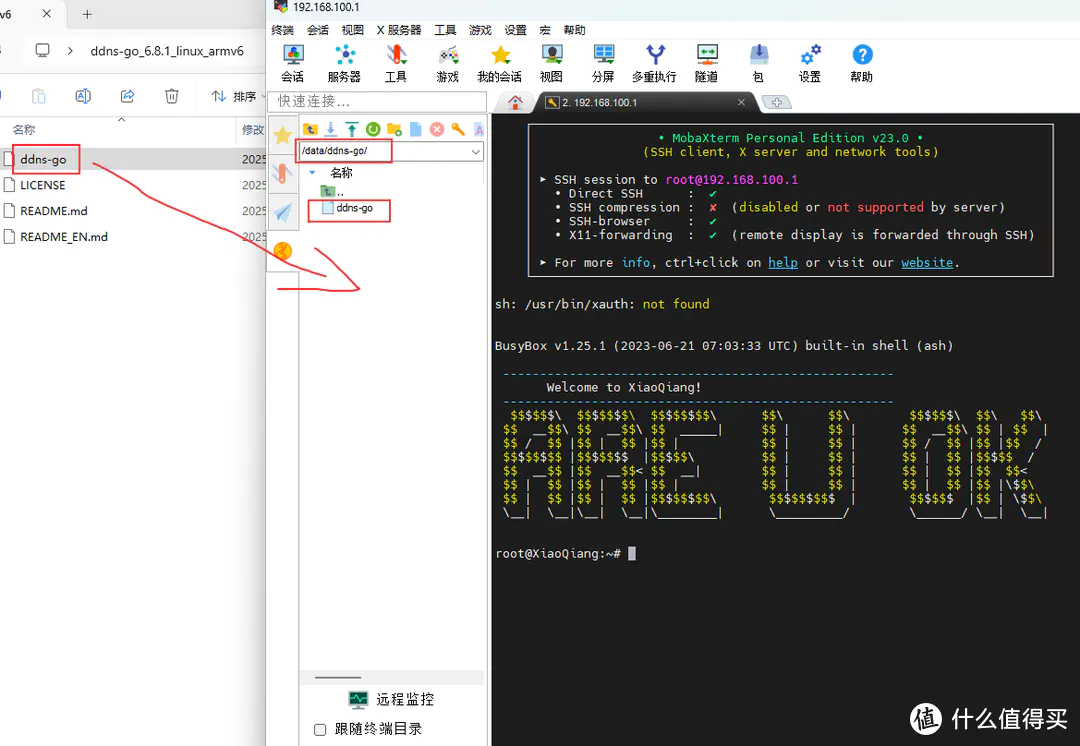The height and width of the screenshot is (746, 1080).
Task: Toggle 跟随终端目录 checkbox
Action: pyautogui.click(x=320, y=729)
